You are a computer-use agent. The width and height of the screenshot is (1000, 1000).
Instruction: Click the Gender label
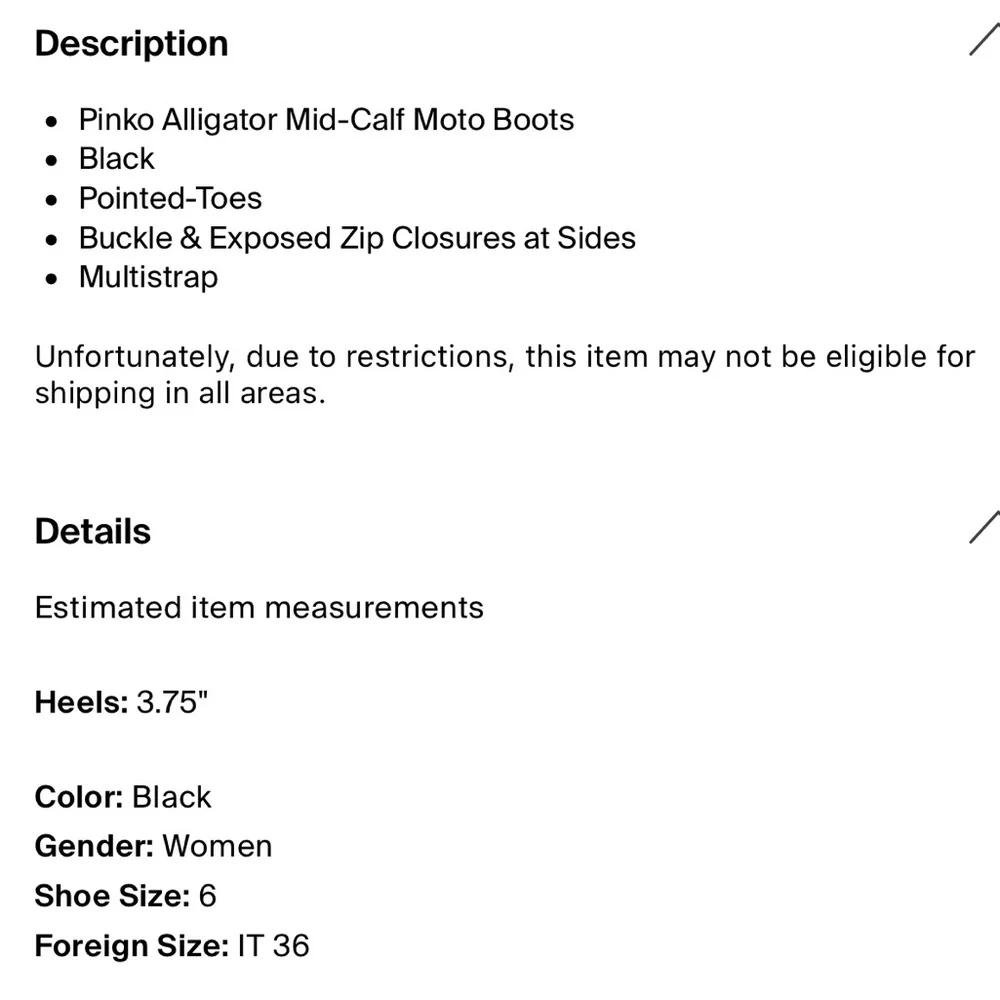(x=94, y=846)
